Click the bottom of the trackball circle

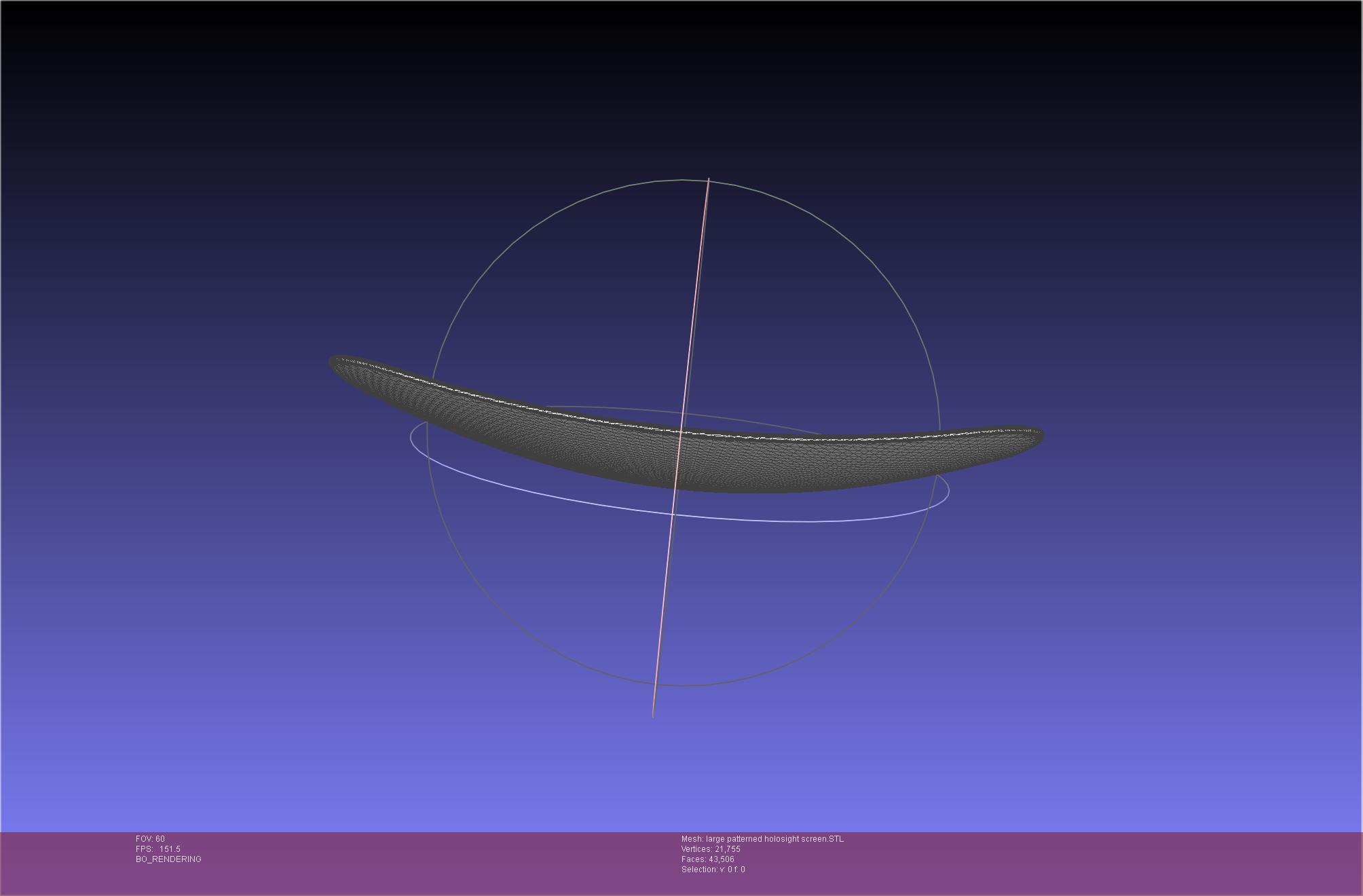pyautogui.click(x=684, y=686)
